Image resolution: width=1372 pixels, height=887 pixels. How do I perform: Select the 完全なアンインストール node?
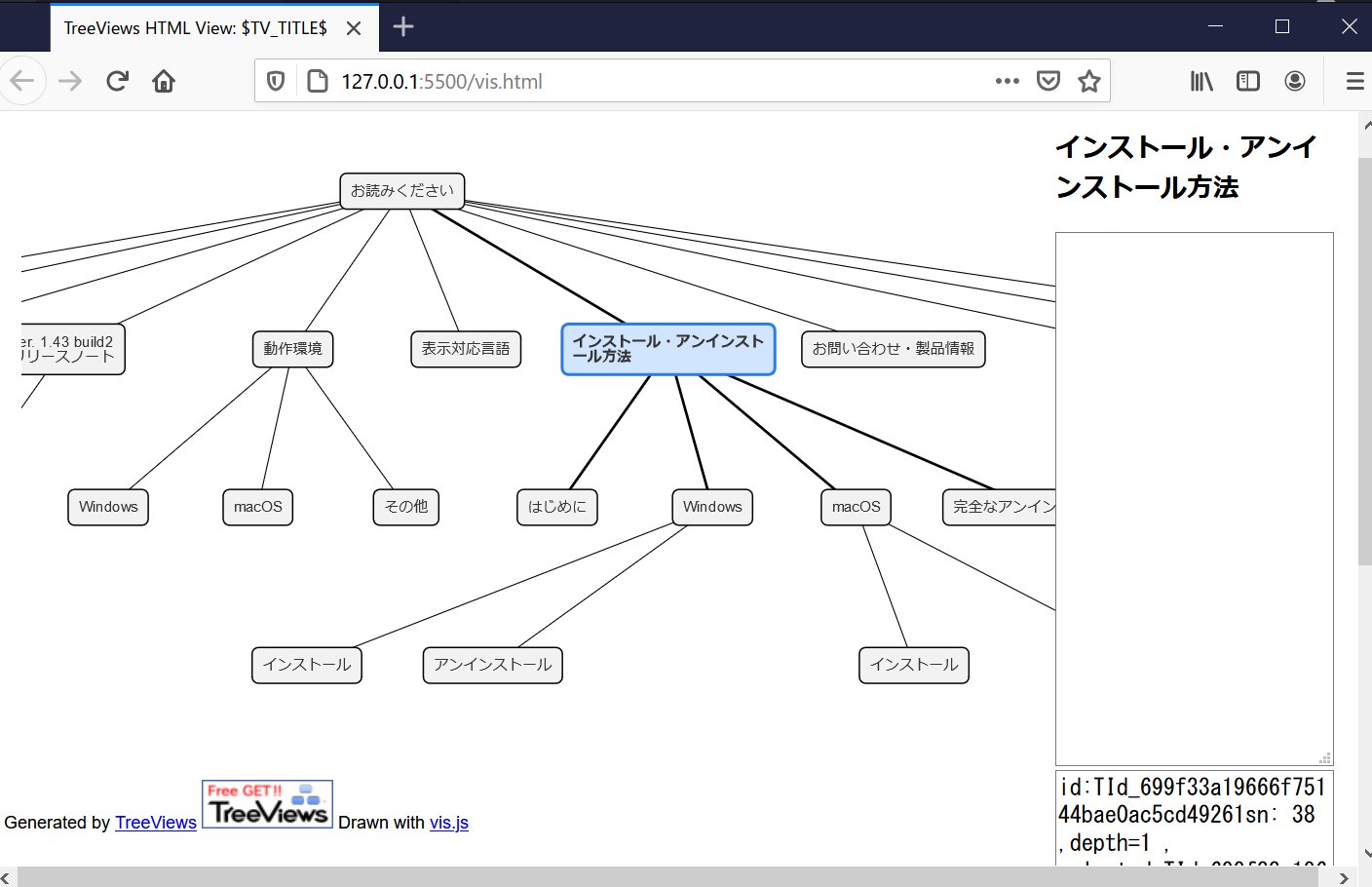pyautogui.click(x=999, y=507)
